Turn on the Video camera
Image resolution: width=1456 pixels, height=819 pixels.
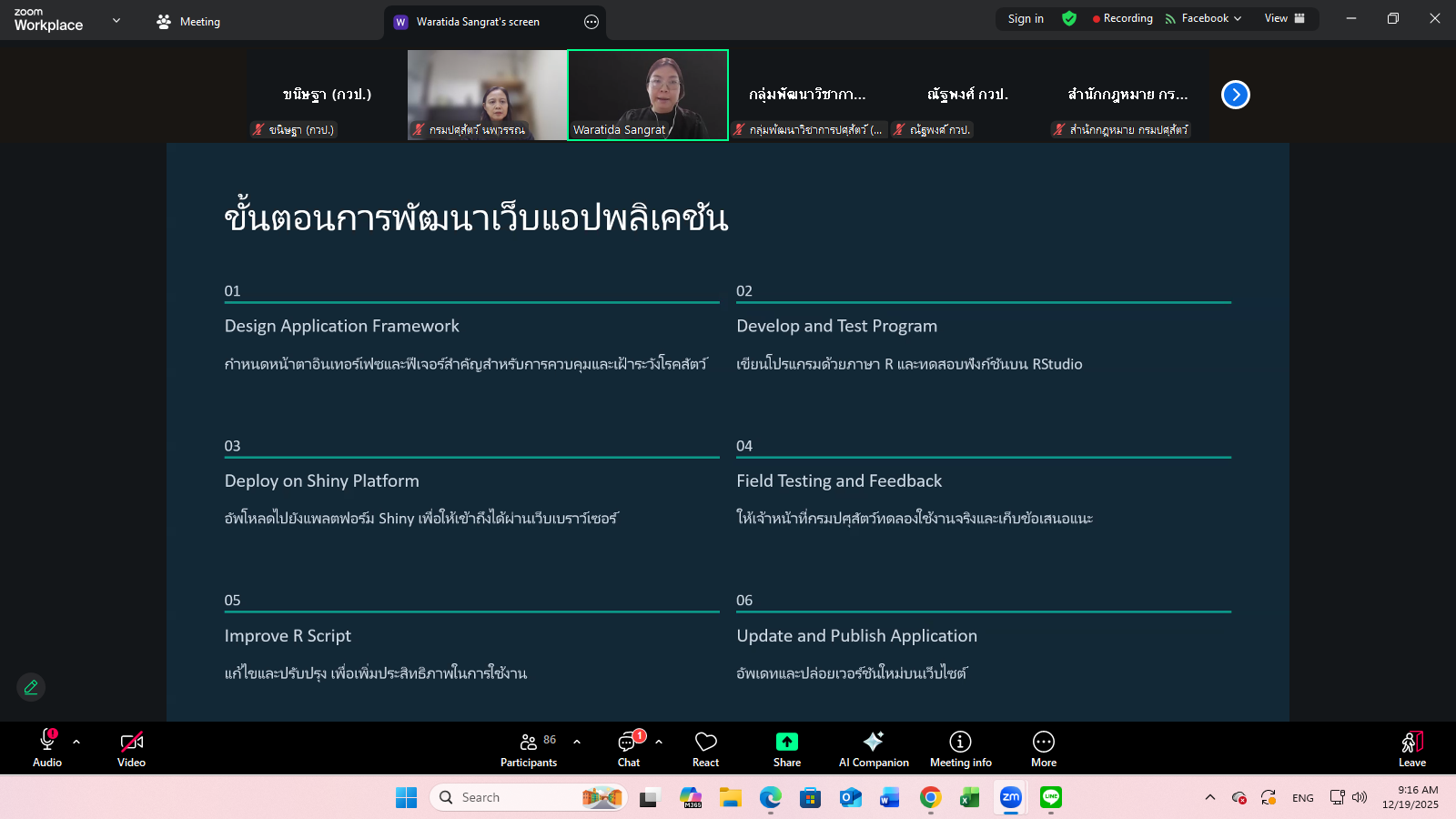(x=131, y=749)
